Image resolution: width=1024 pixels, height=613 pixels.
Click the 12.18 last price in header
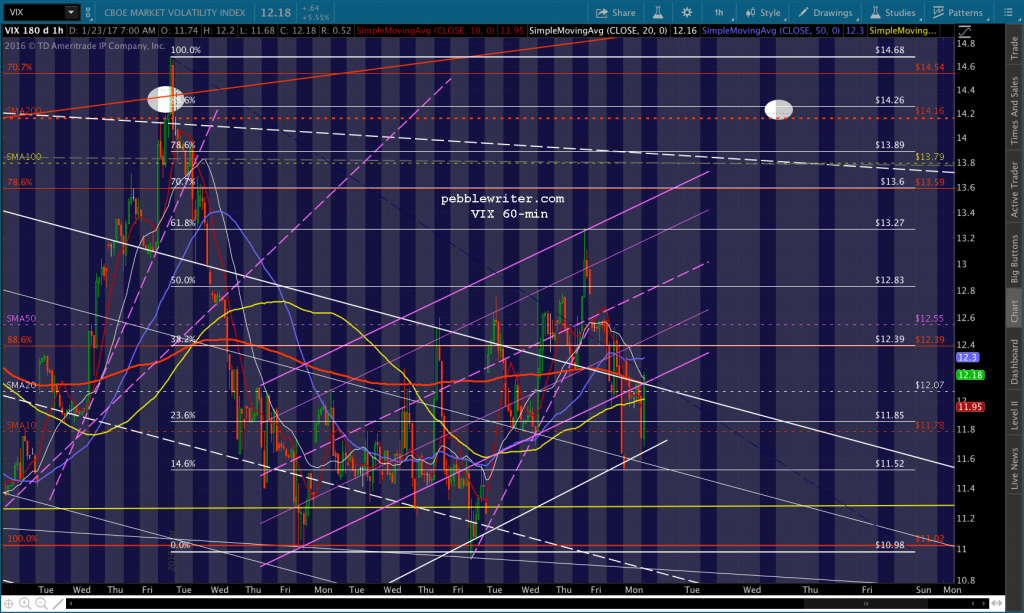pos(276,12)
